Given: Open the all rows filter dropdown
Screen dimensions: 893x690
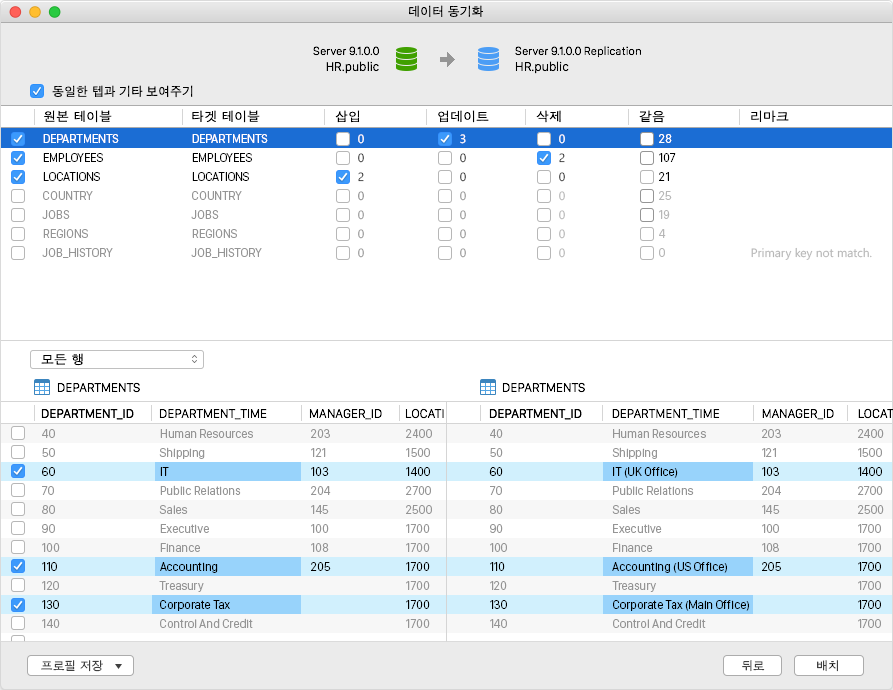Looking at the screenshot, I should [117, 359].
